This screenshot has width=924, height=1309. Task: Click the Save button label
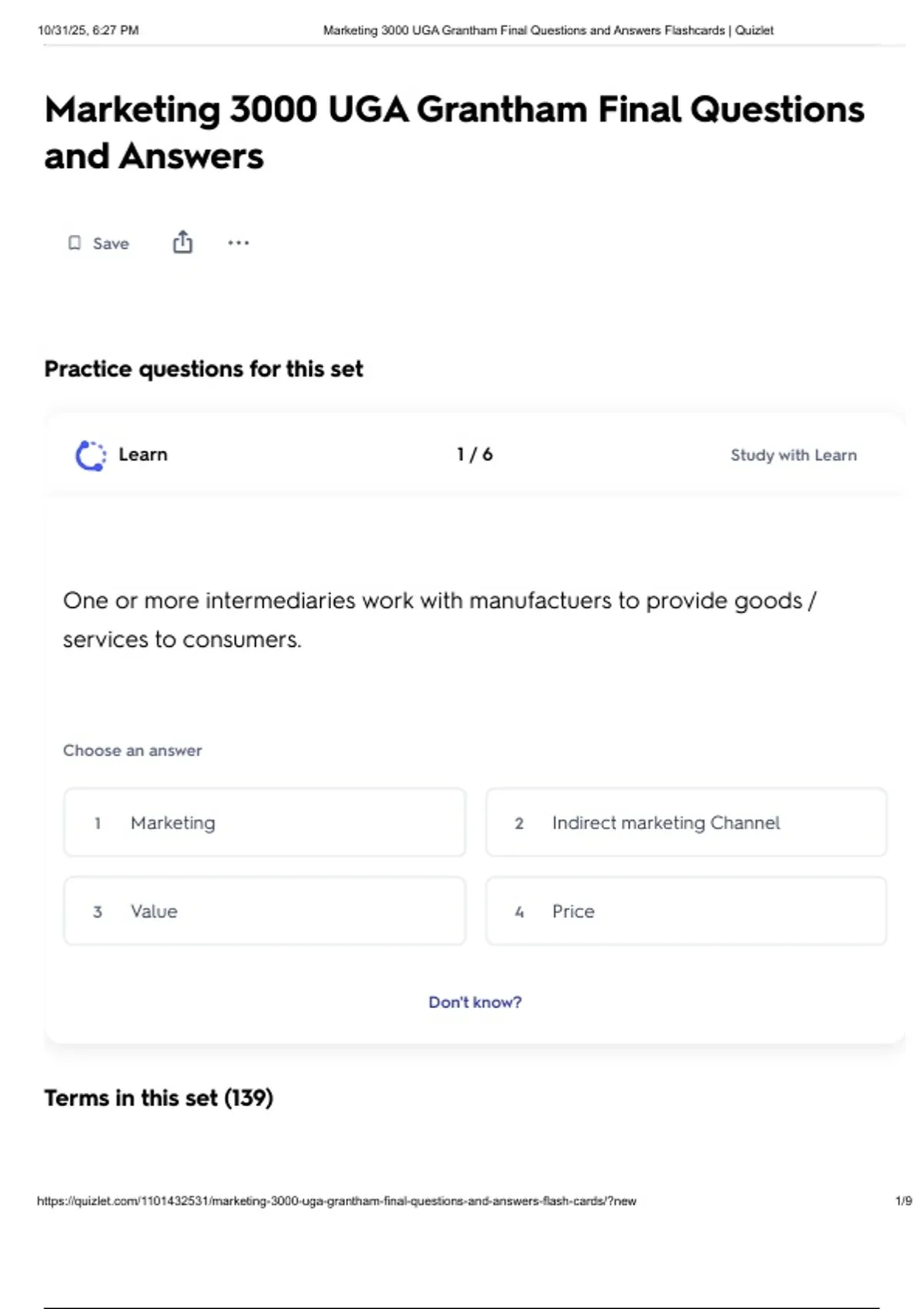tap(111, 243)
